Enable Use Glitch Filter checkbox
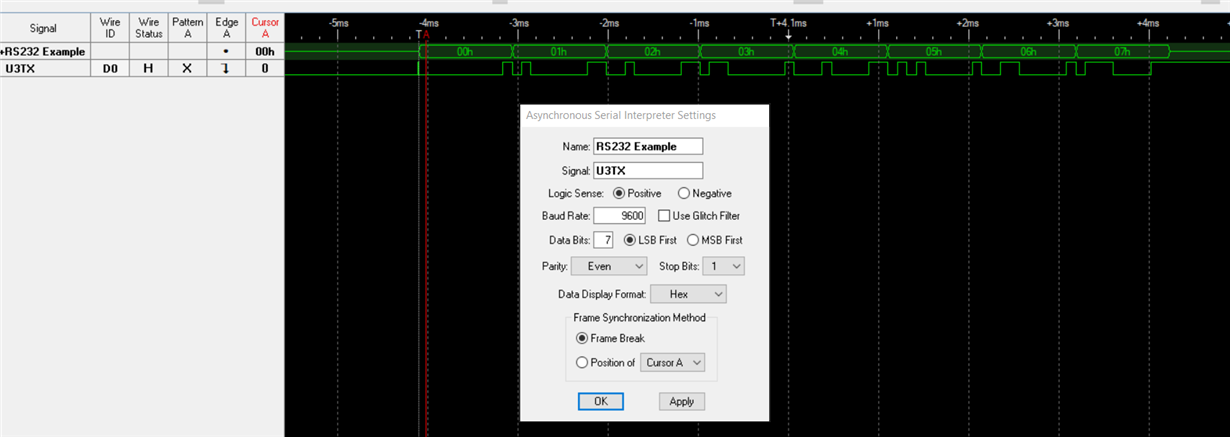Image resolution: width=1230 pixels, height=437 pixels. click(664, 215)
